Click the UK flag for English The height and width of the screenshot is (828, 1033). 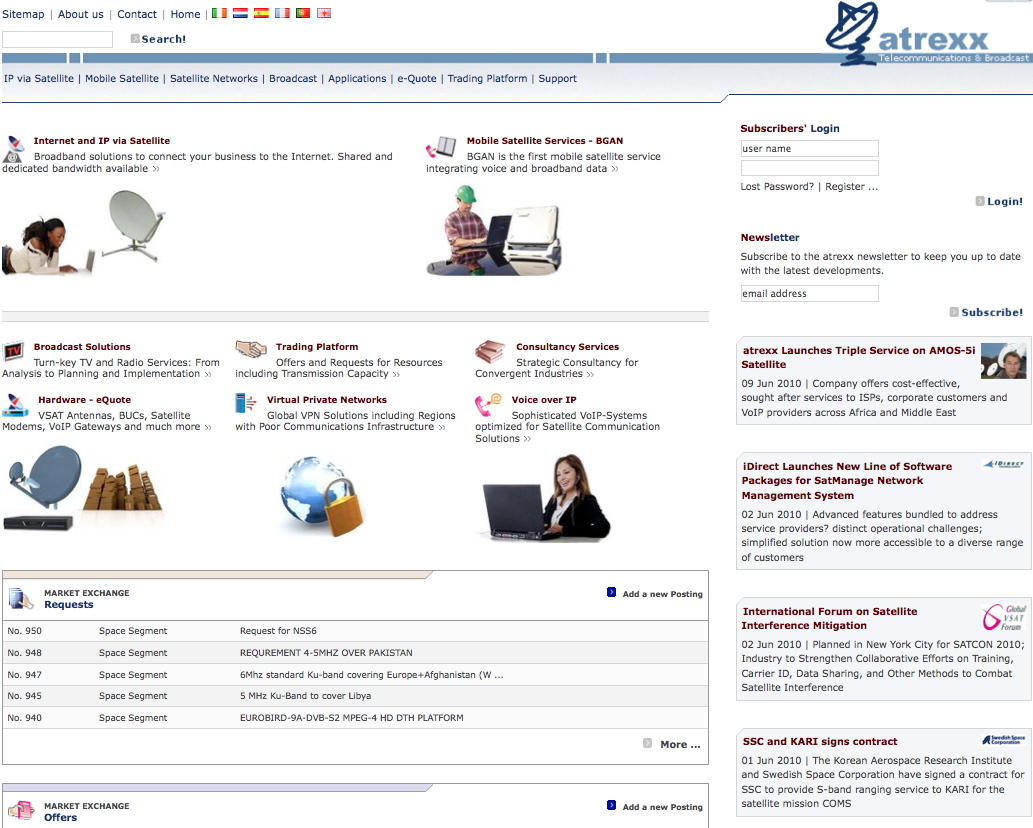click(324, 14)
